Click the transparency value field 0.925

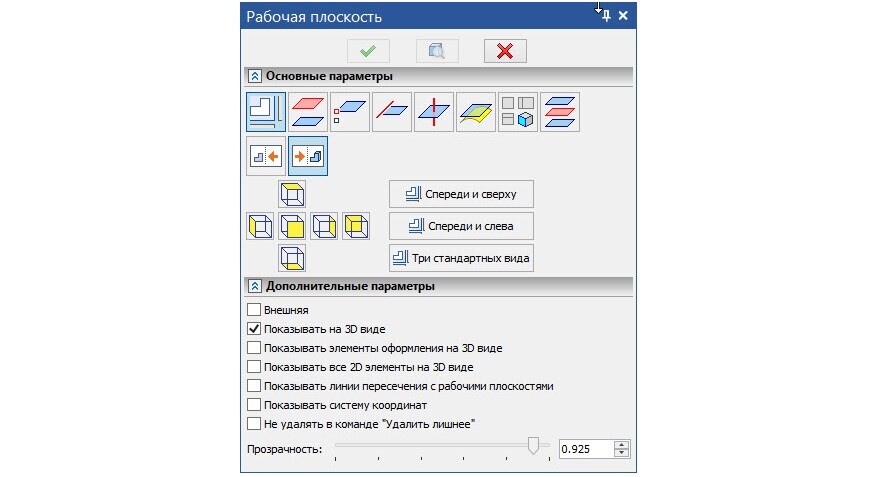pyautogui.click(x=586, y=449)
